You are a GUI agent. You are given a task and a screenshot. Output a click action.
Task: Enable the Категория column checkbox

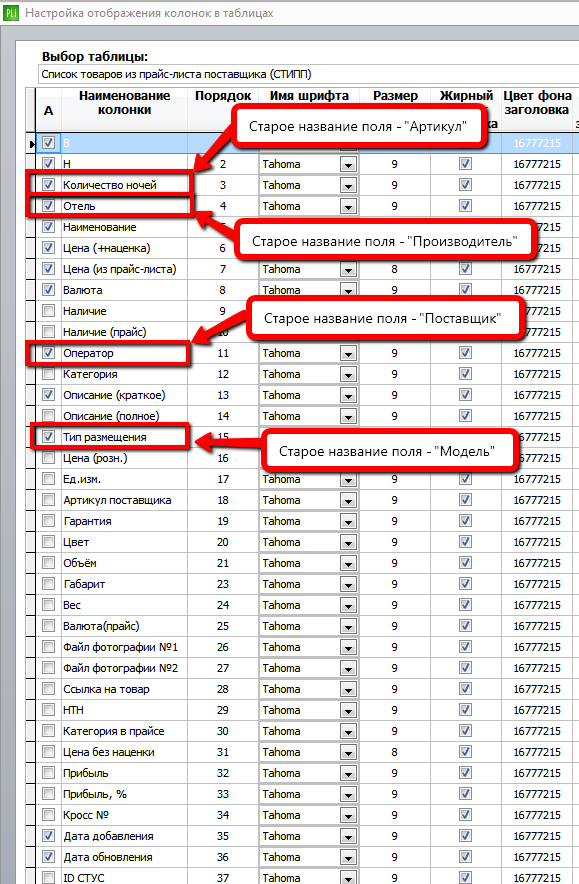(48, 374)
